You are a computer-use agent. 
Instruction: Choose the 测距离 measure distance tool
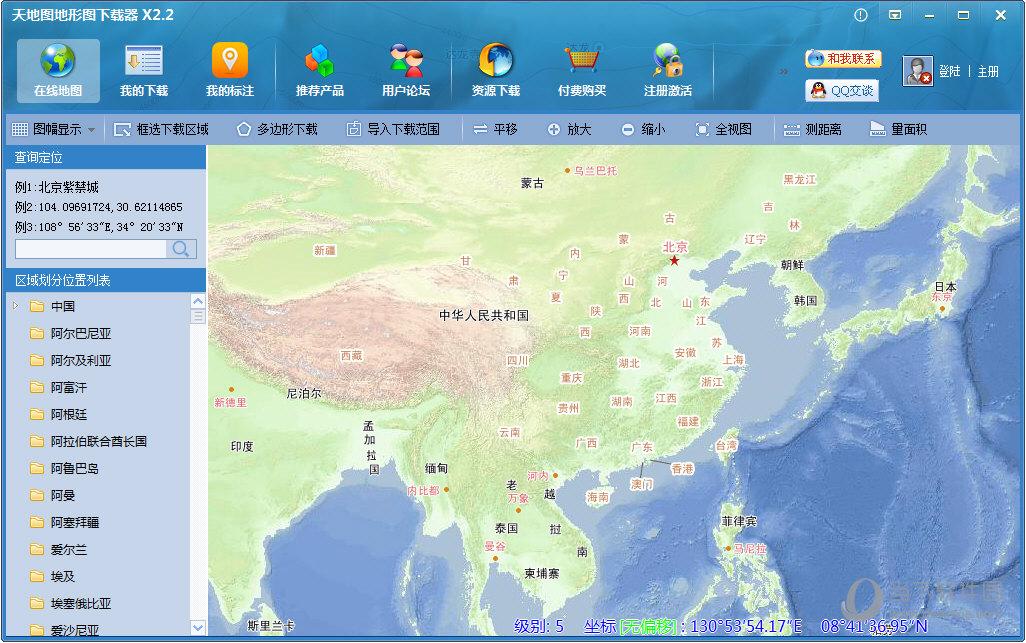pos(813,129)
